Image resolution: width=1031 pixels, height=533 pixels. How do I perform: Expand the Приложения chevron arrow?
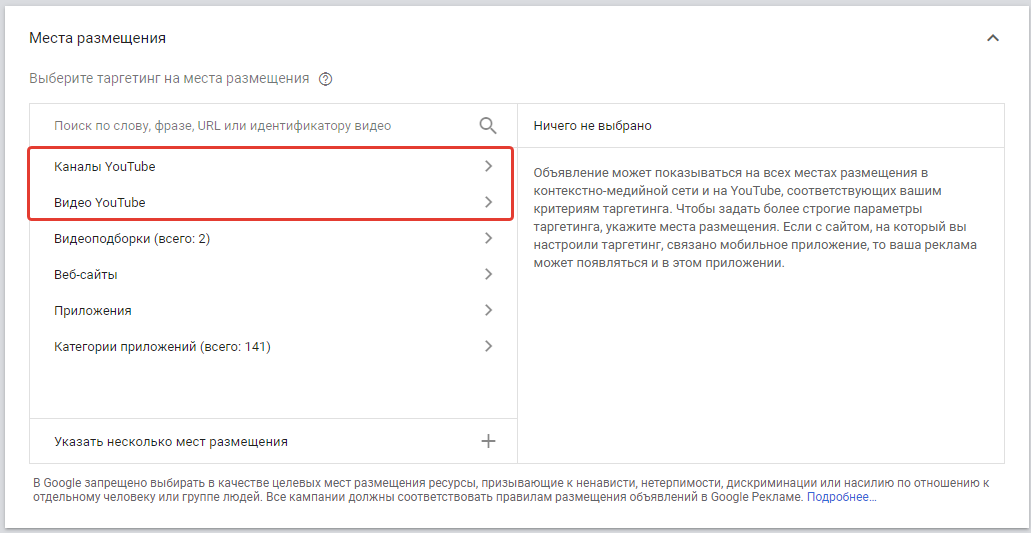click(488, 310)
